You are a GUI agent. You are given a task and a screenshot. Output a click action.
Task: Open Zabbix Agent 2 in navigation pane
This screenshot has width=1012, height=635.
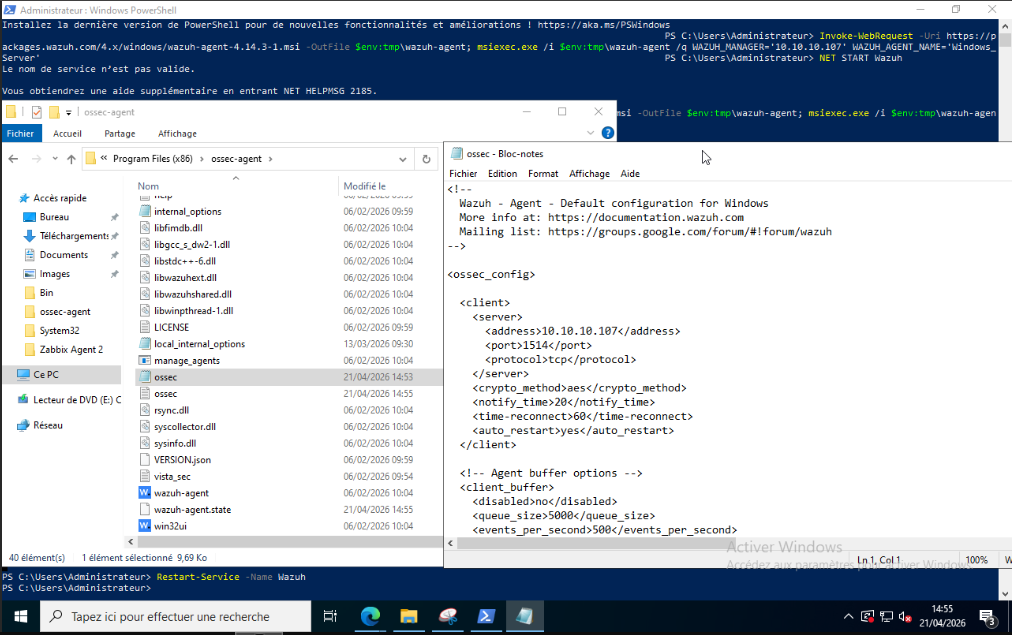[x=71, y=349]
